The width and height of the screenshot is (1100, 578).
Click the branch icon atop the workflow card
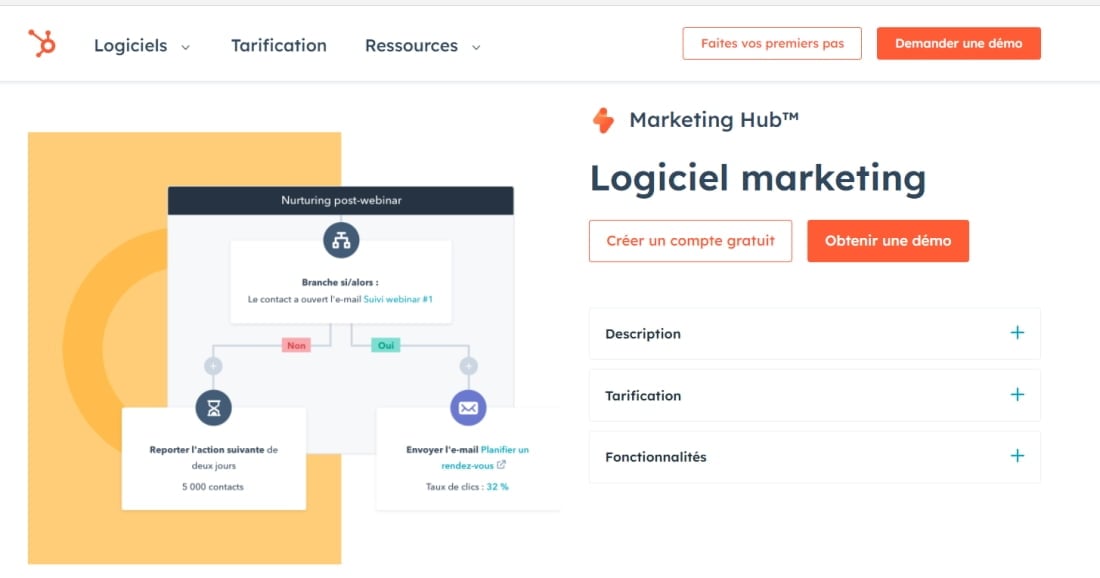click(x=341, y=240)
